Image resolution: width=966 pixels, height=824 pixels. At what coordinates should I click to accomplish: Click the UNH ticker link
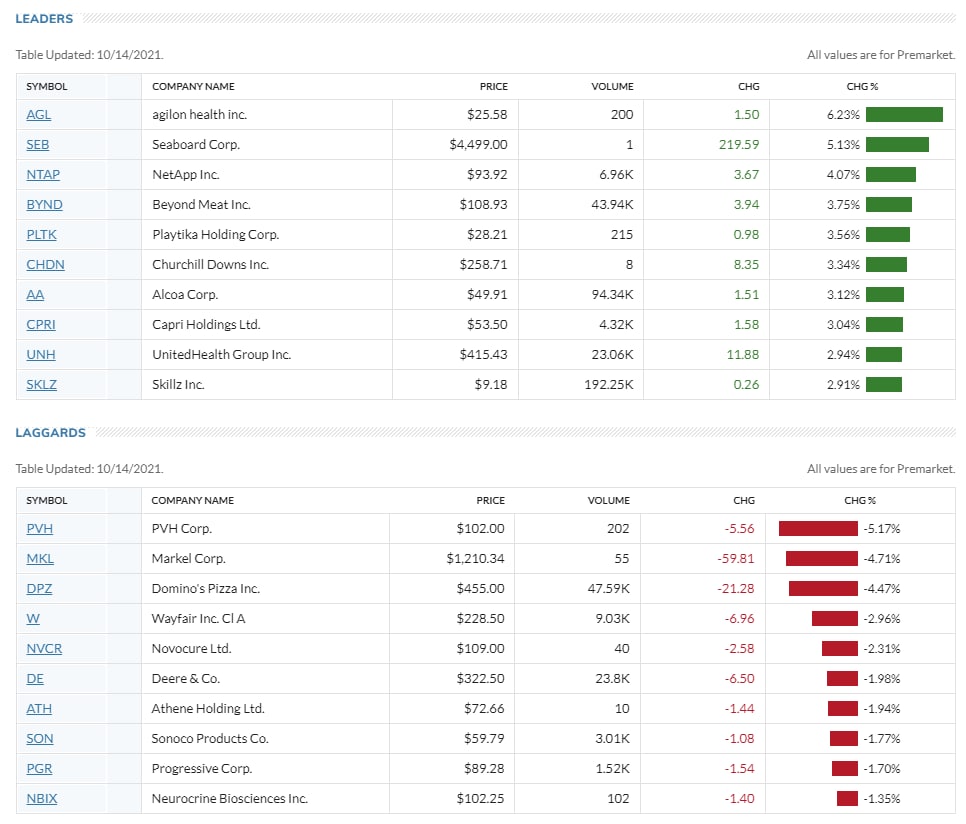(41, 355)
